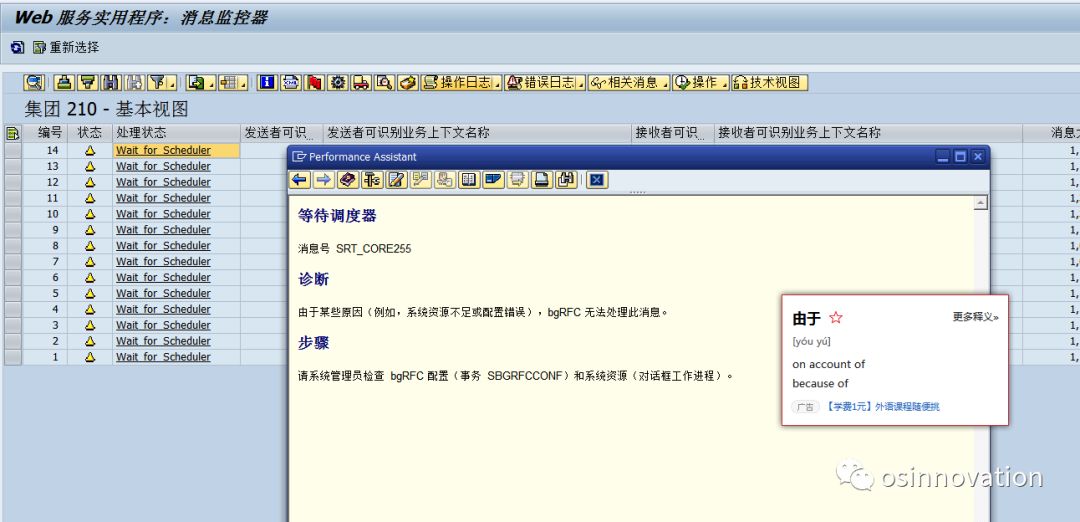1080x522 pixels.
Task: Click the 状态 column header
Action: (x=90, y=132)
